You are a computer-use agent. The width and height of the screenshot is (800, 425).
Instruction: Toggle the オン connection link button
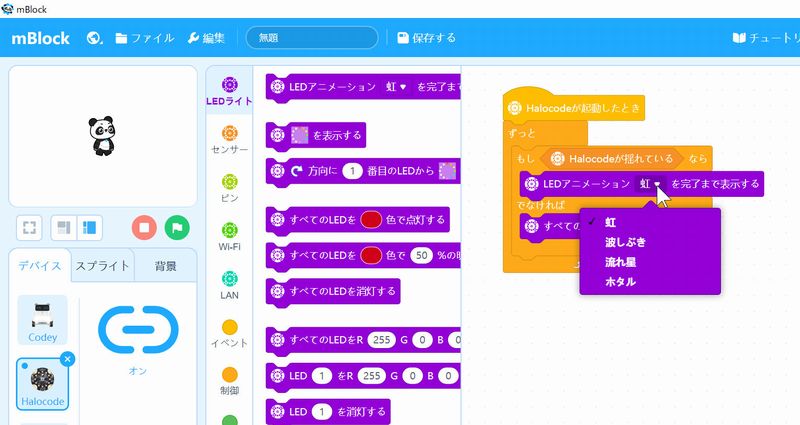(137, 325)
